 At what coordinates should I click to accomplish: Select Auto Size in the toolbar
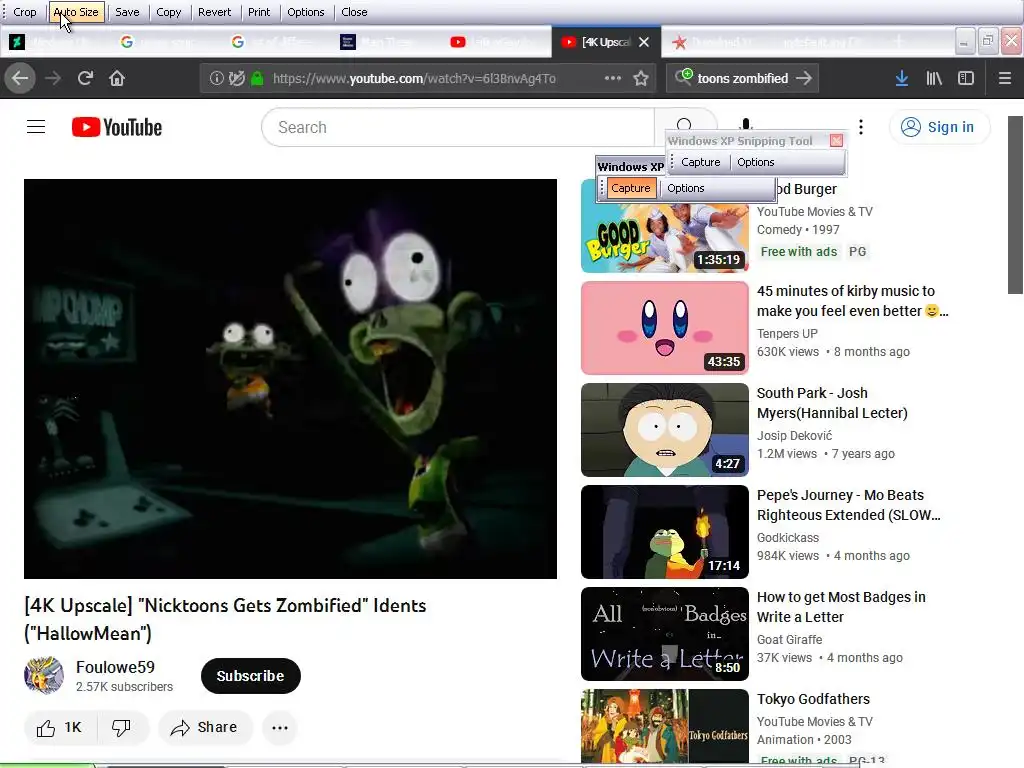coord(76,12)
